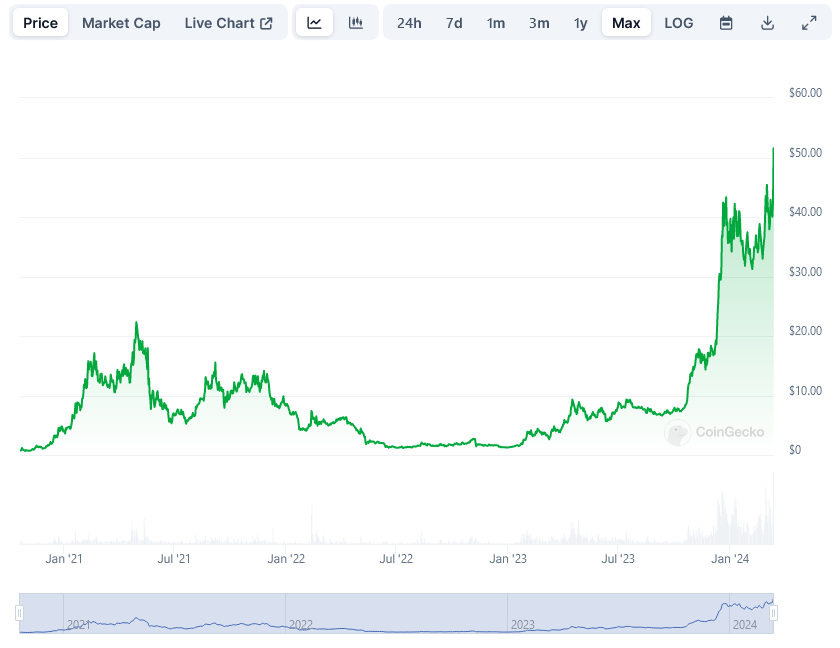840x648 pixels.
Task: Open Live Chart external link
Action: coord(229,23)
